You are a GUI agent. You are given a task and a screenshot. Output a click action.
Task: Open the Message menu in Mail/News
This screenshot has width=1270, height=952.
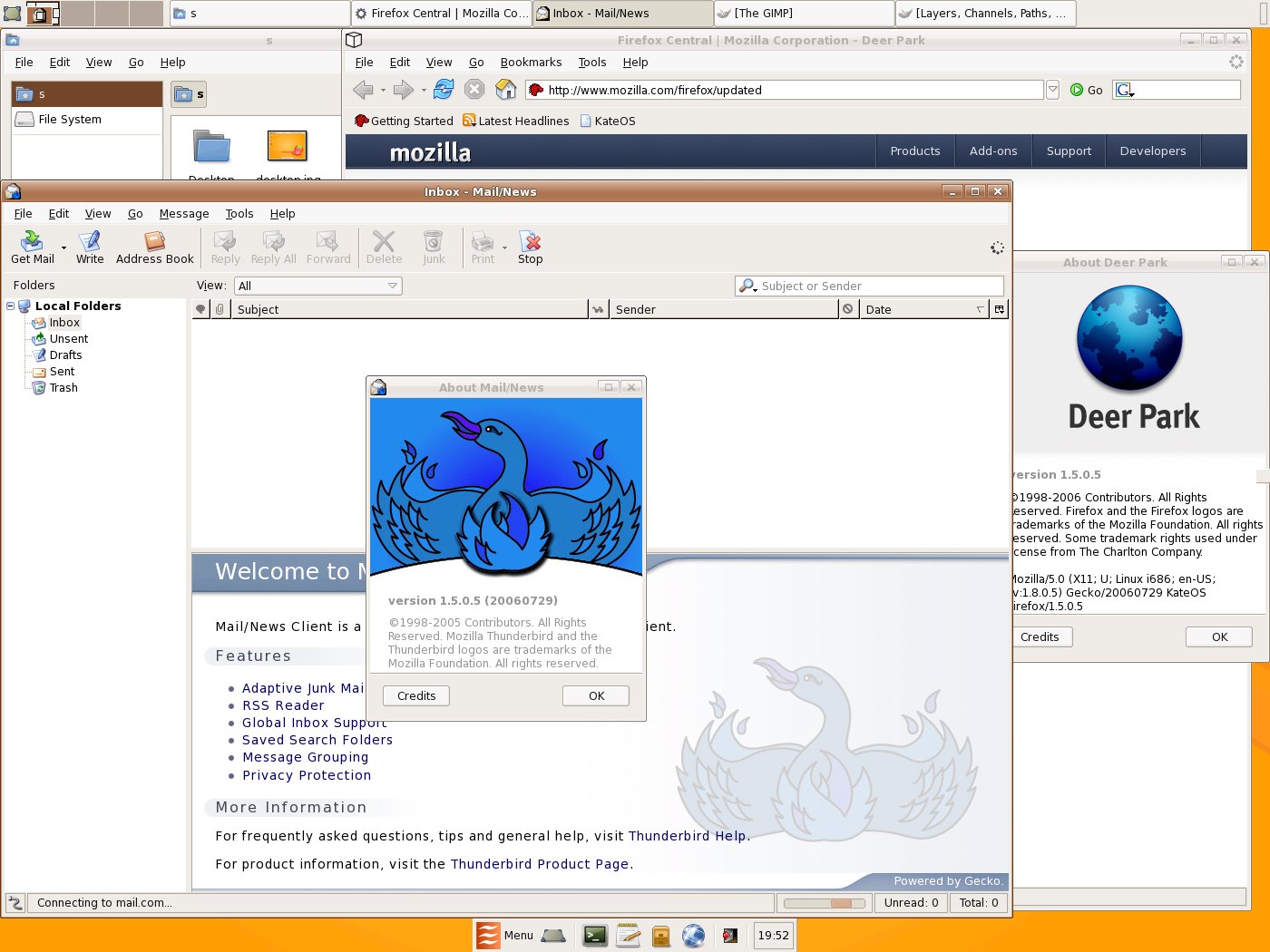coord(184,214)
